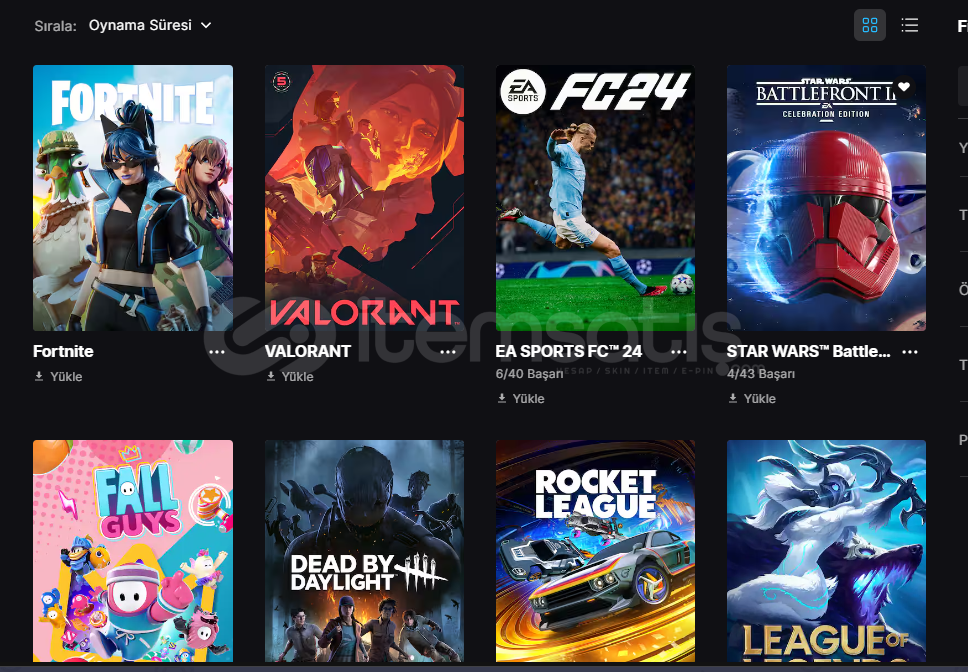This screenshot has width=968, height=672.
Task: Toggle favorite heart on Battlefront II cover
Action: (x=904, y=86)
